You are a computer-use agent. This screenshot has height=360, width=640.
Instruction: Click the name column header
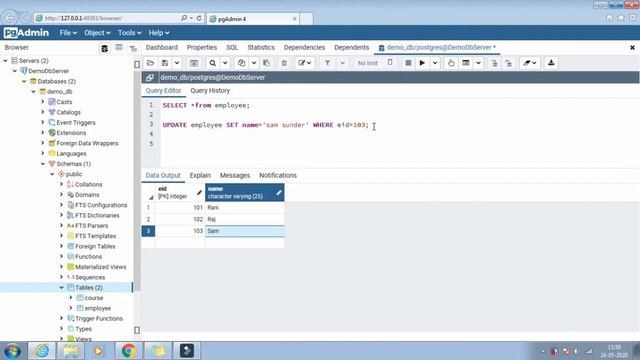point(244,192)
